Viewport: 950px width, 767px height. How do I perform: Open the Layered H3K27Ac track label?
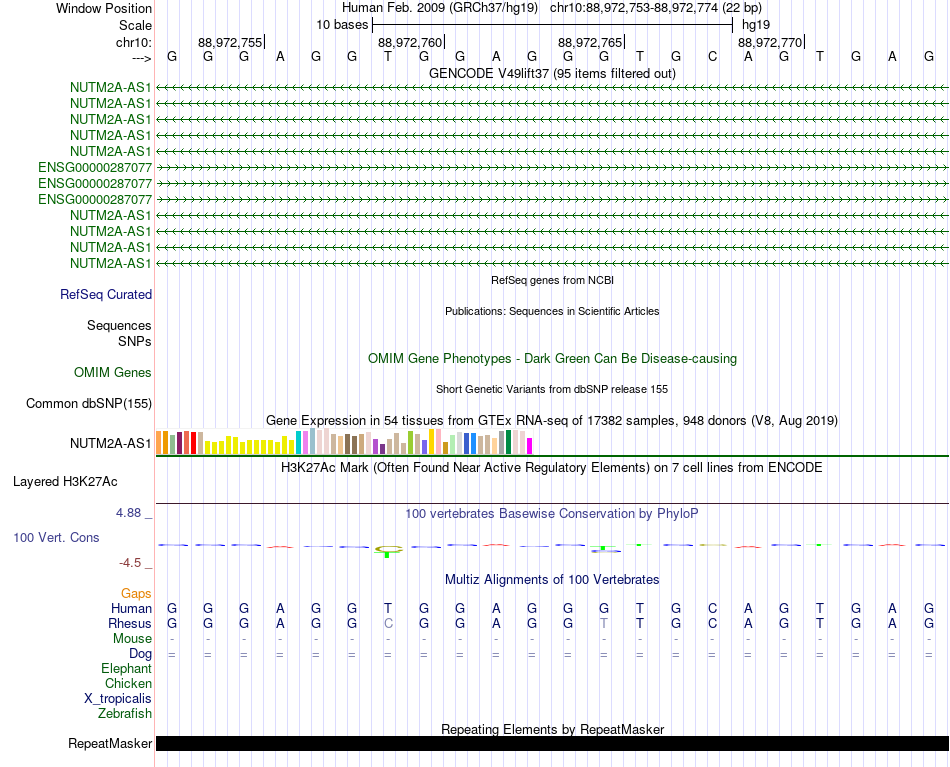pos(65,482)
